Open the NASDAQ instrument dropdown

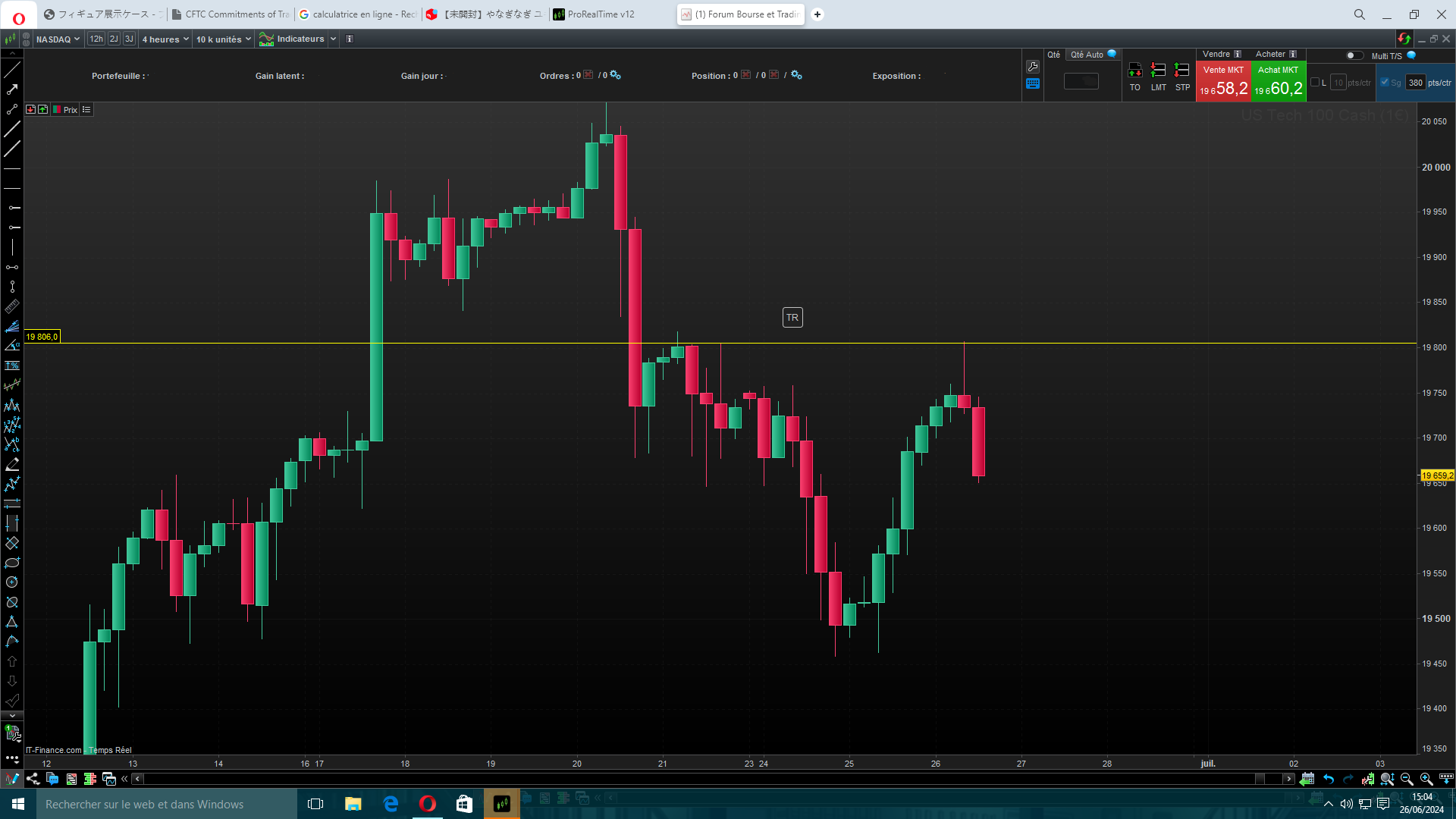point(58,39)
